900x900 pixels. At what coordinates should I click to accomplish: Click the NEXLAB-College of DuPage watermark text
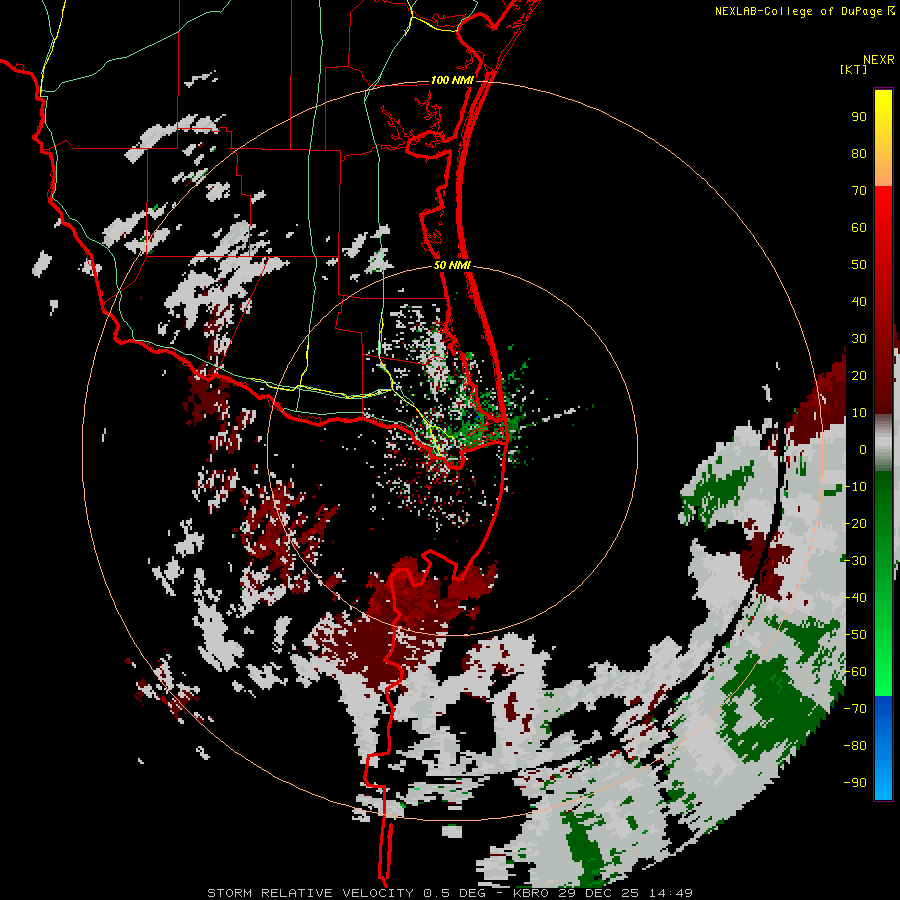[799, 11]
